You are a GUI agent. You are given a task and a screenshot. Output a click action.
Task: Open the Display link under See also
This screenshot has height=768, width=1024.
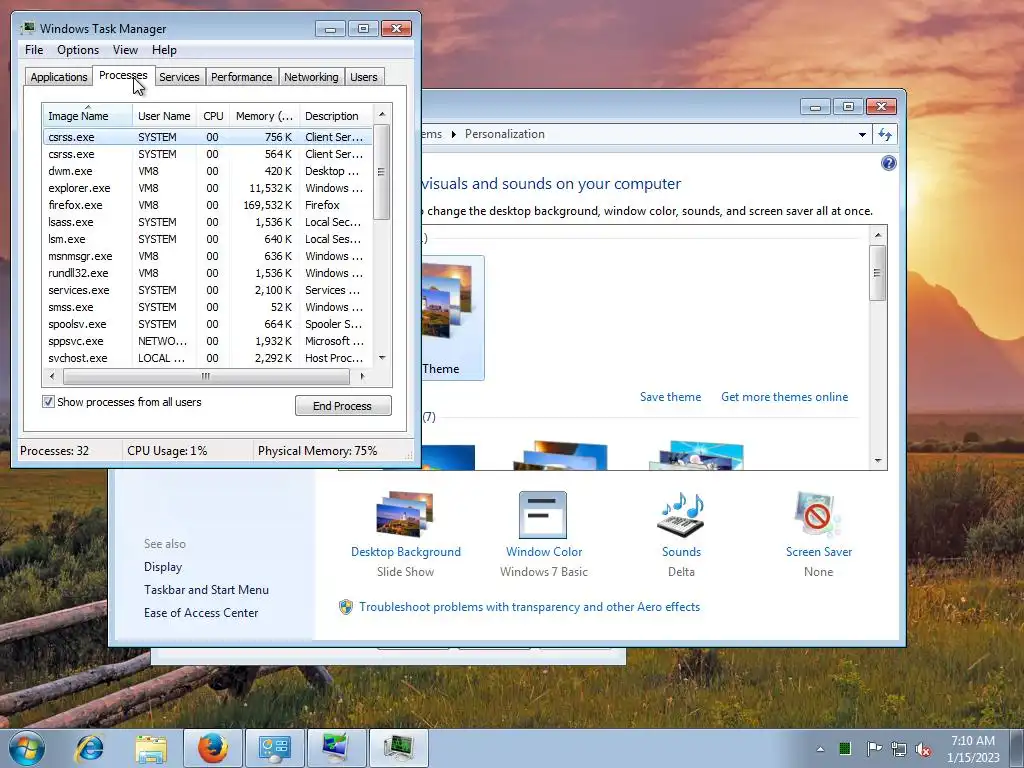[x=163, y=567]
